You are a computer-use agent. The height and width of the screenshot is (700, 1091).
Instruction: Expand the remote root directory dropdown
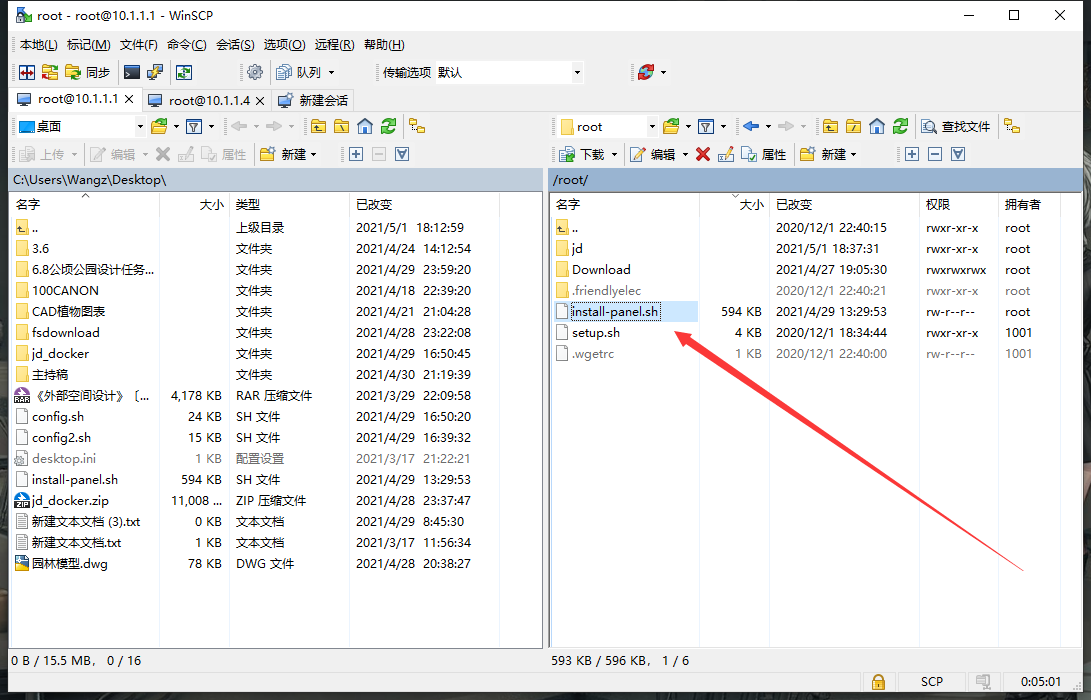pos(652,126)
